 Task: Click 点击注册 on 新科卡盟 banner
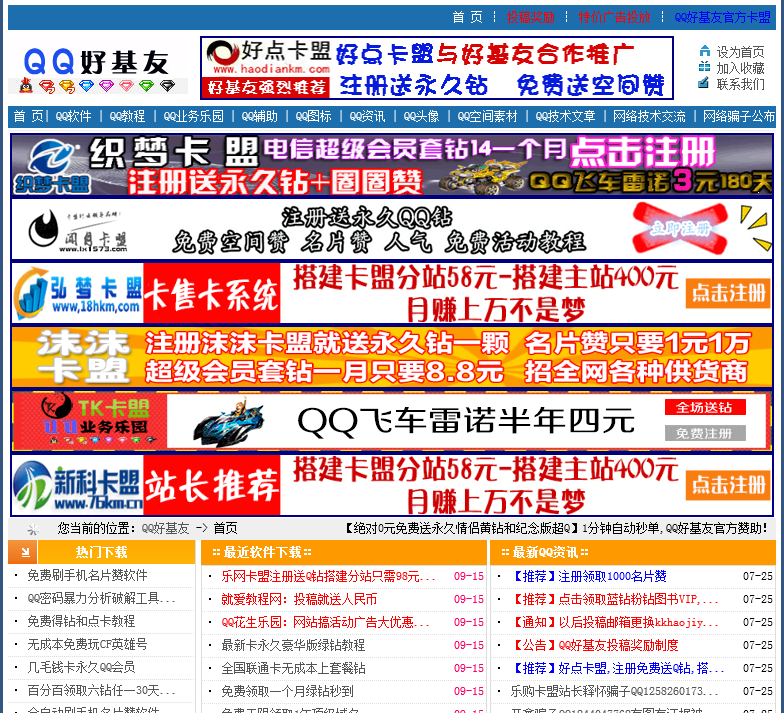[728, 485]
